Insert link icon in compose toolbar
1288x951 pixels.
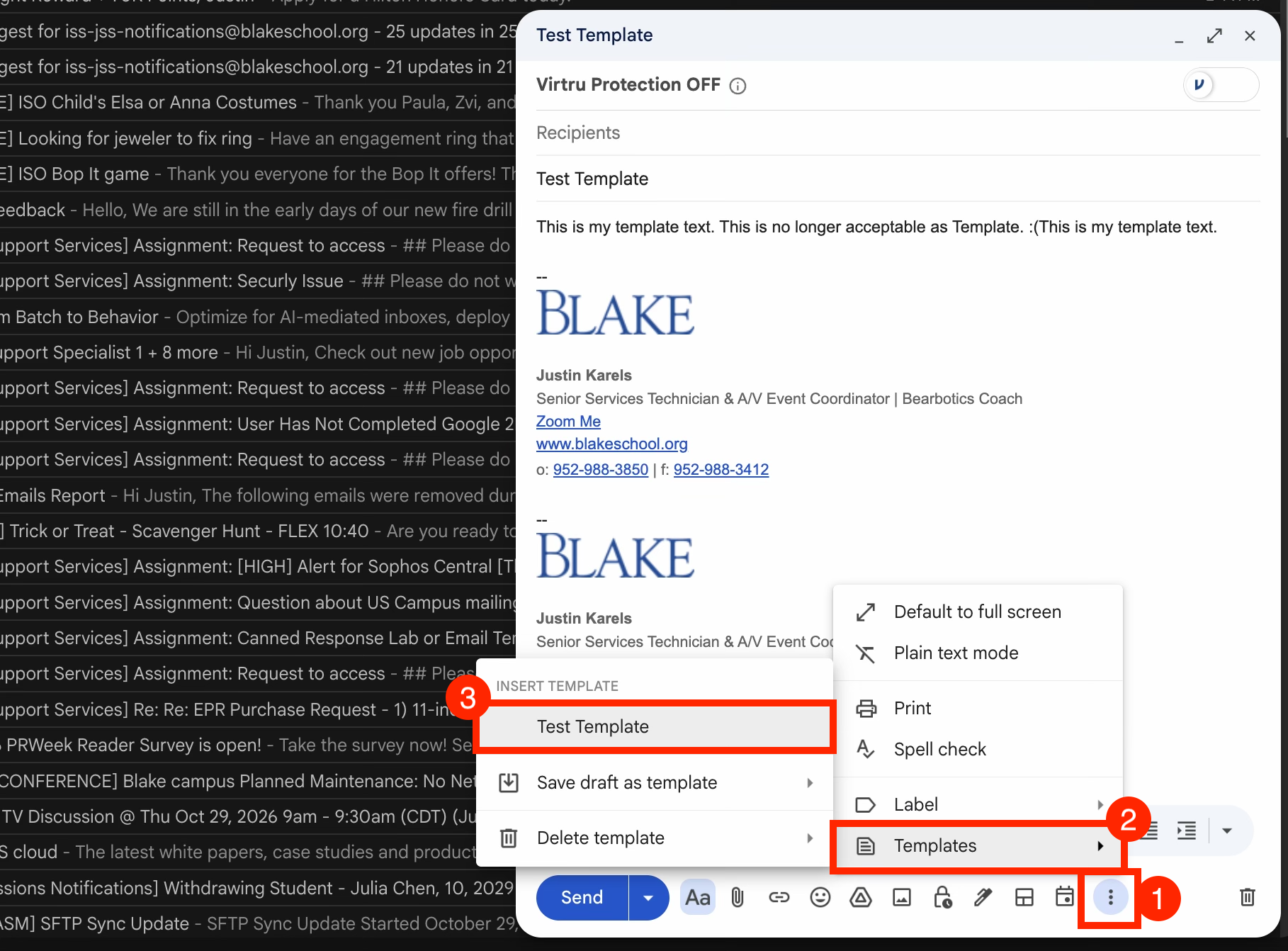tap(779, 898)
